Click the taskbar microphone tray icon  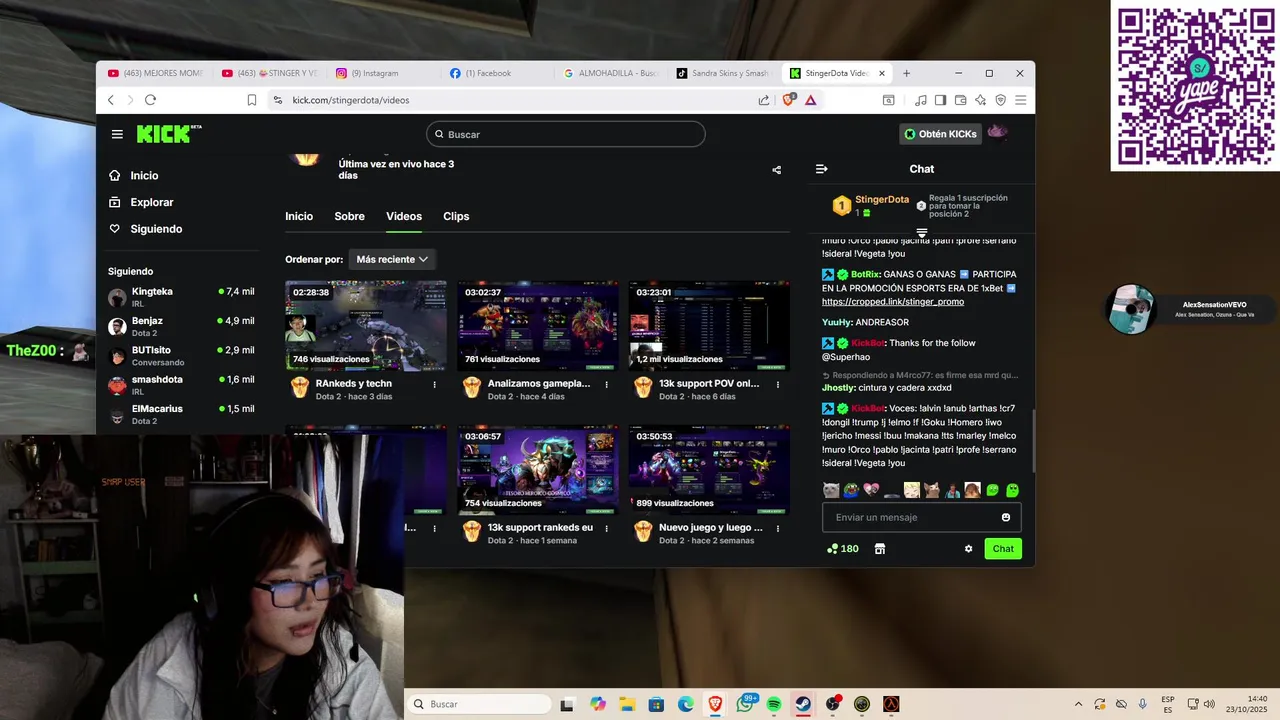[1142, 704]
